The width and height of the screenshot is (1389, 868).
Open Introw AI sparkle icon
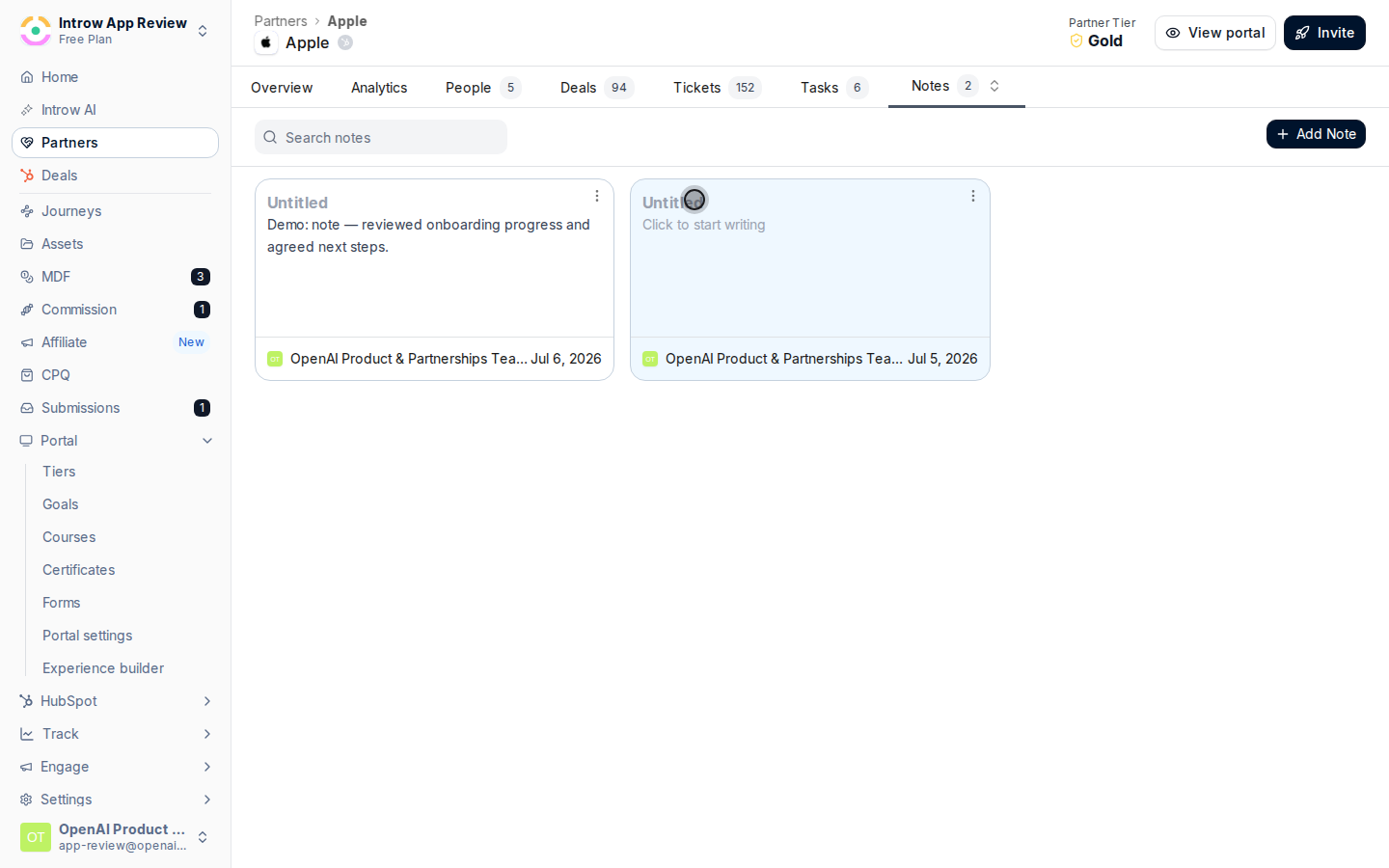pos(27,110)
